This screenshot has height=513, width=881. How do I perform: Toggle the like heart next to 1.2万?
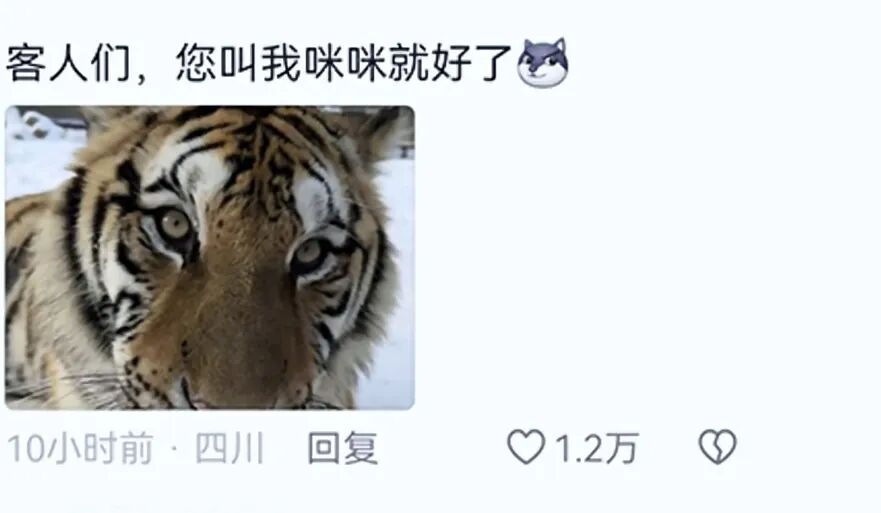[x=526, y=447]
